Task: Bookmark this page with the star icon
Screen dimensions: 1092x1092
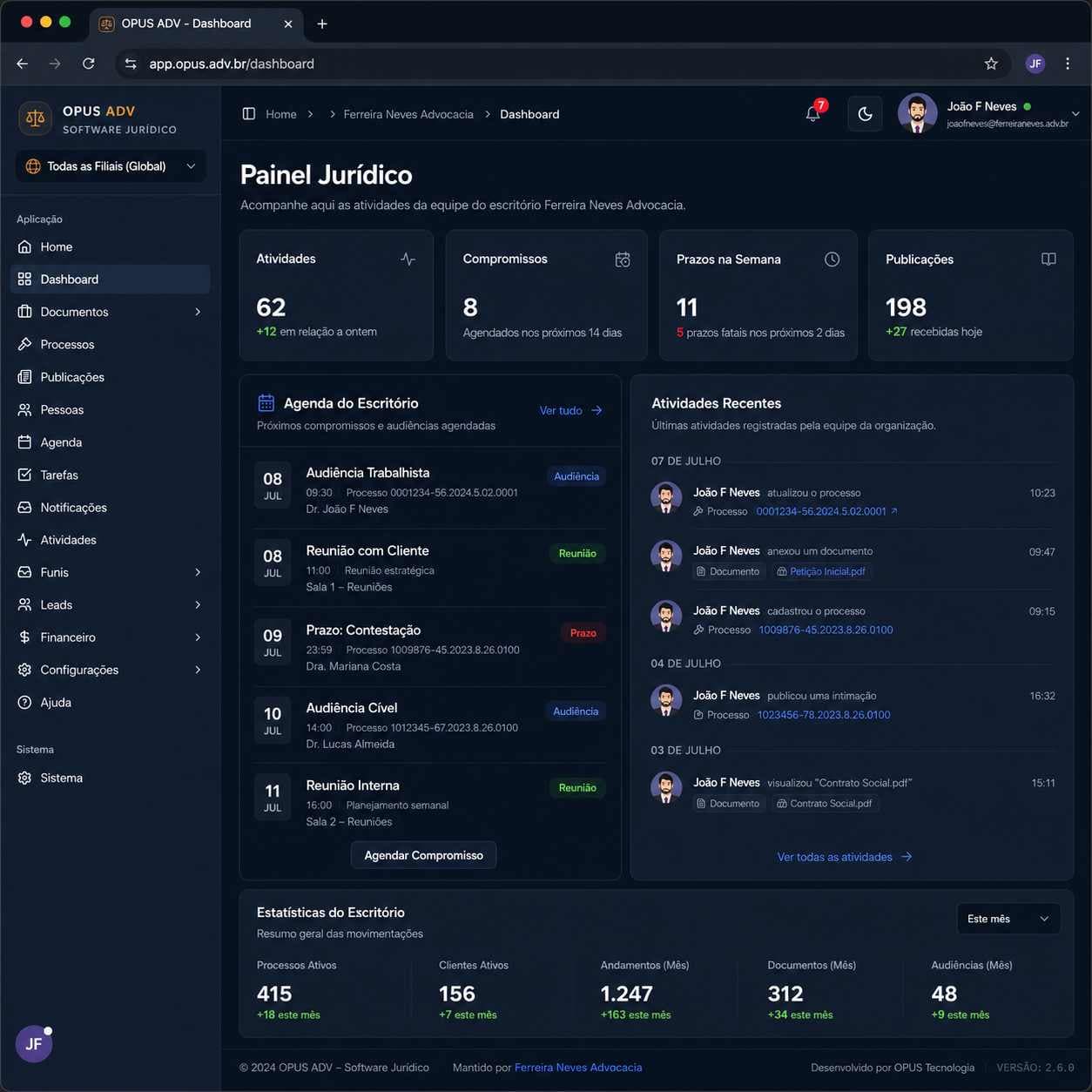Action: point(991,64)
